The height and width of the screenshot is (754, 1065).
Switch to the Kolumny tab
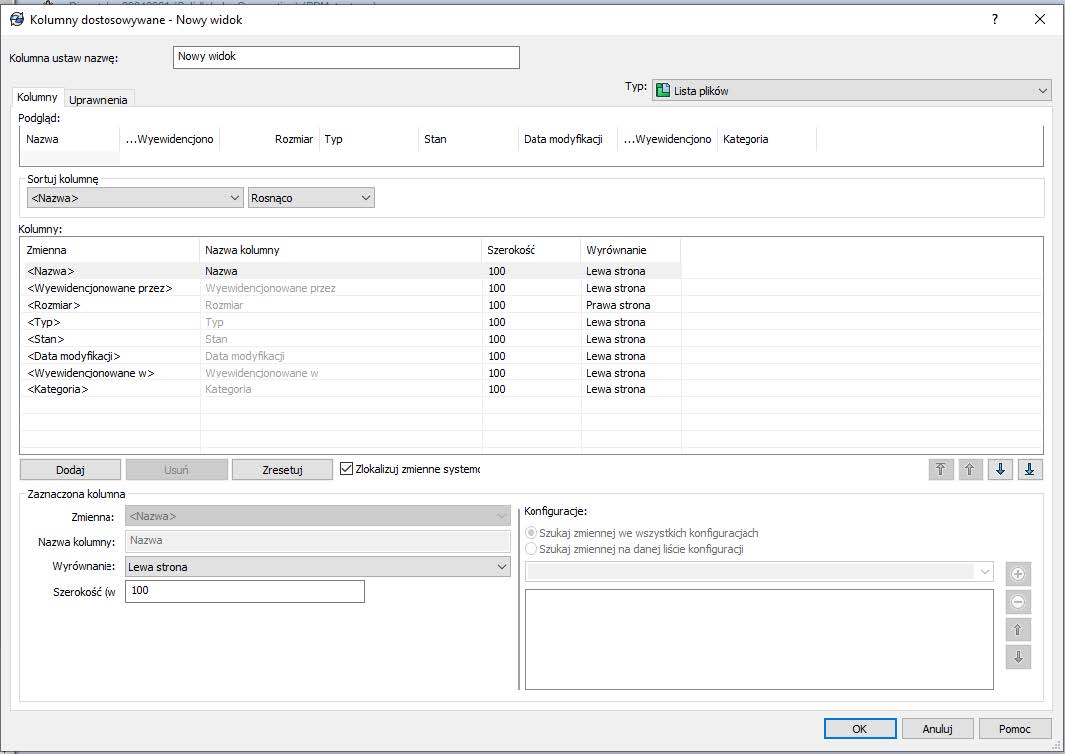[x=37, y=98]
